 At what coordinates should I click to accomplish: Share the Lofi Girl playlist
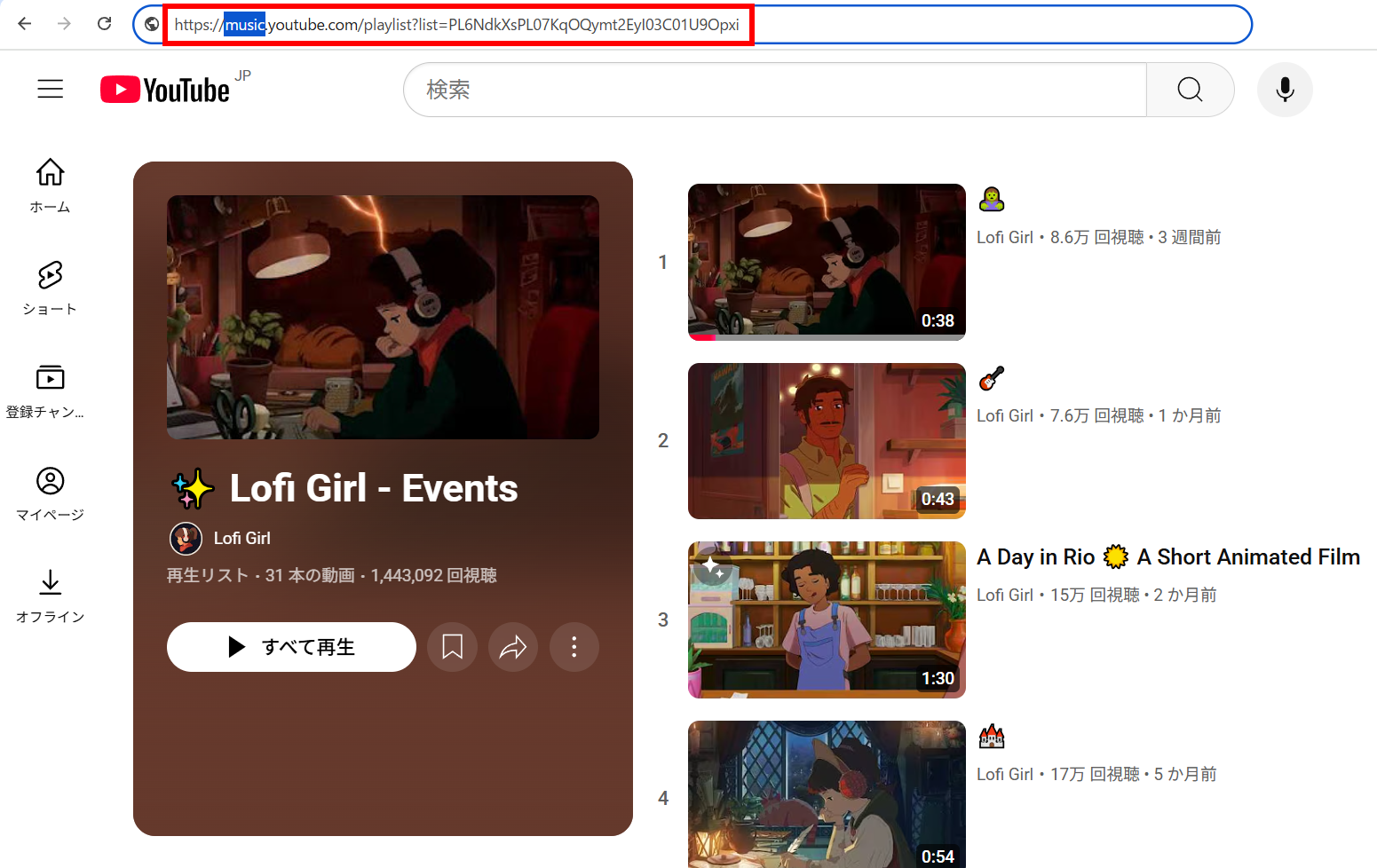[513, 647]
